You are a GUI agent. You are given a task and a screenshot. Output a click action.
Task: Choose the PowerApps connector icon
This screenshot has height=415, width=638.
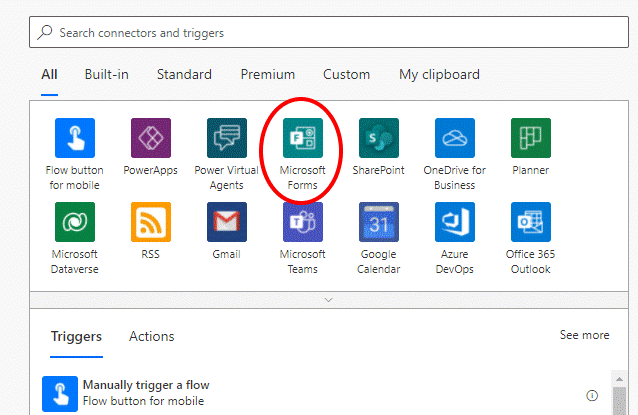coord(151,138)
